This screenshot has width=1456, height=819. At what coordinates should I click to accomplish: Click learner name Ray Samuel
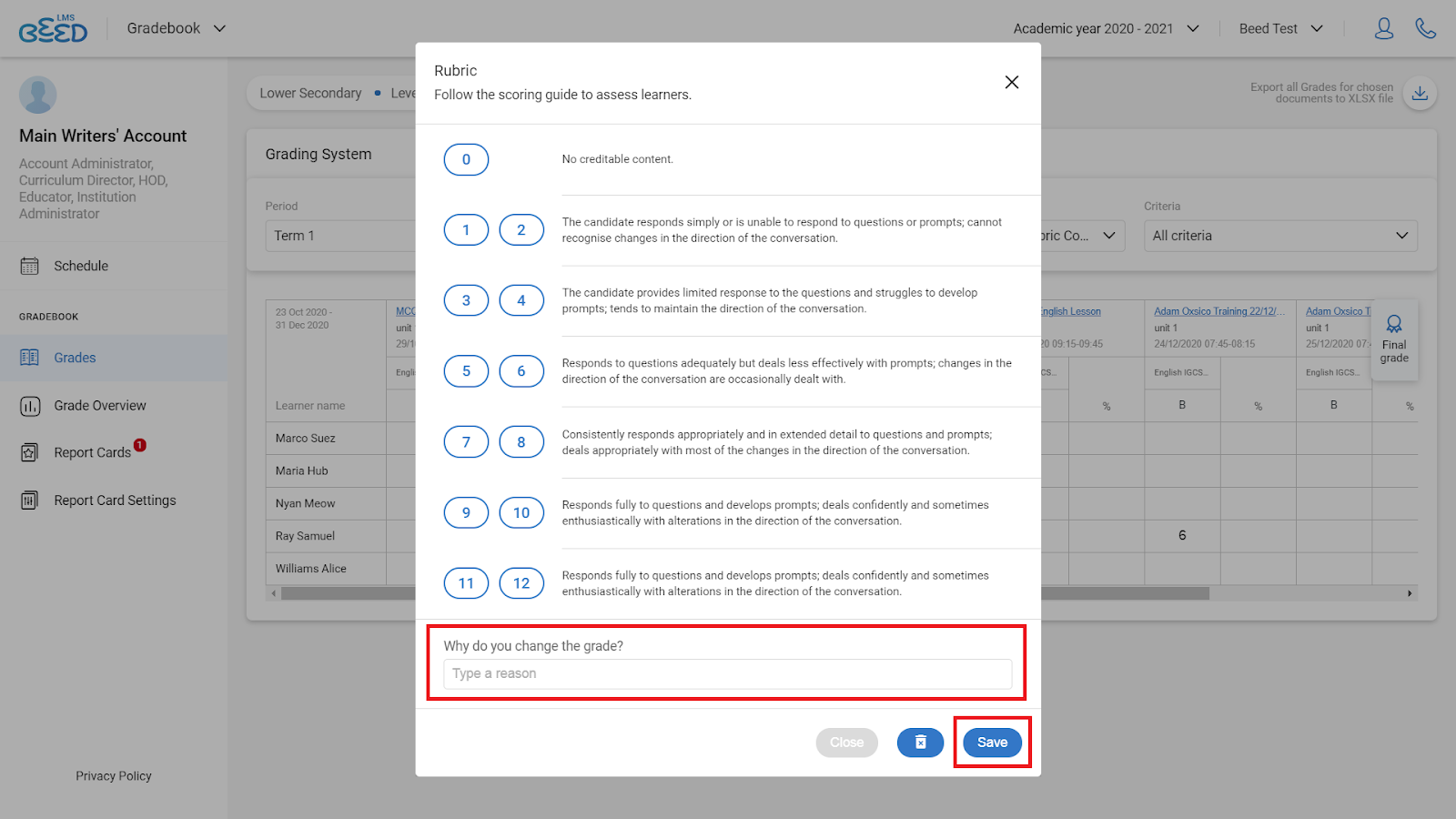click(306, 536)
